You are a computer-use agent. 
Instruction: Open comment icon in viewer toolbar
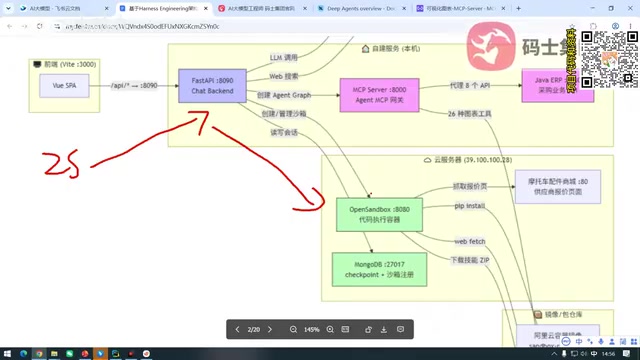(x=400, y=329)
